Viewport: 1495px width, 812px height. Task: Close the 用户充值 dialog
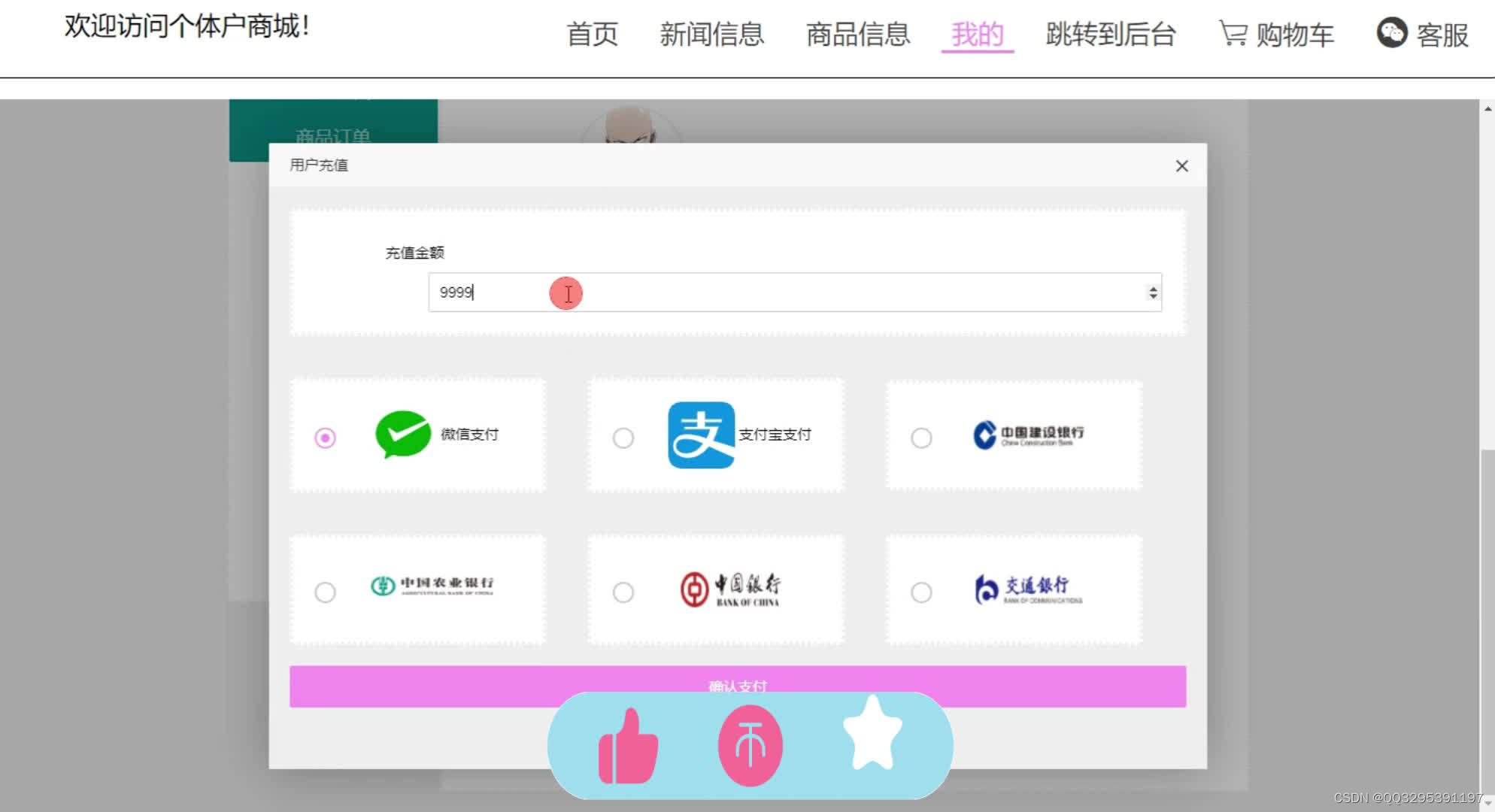[x=1181, y=165]
